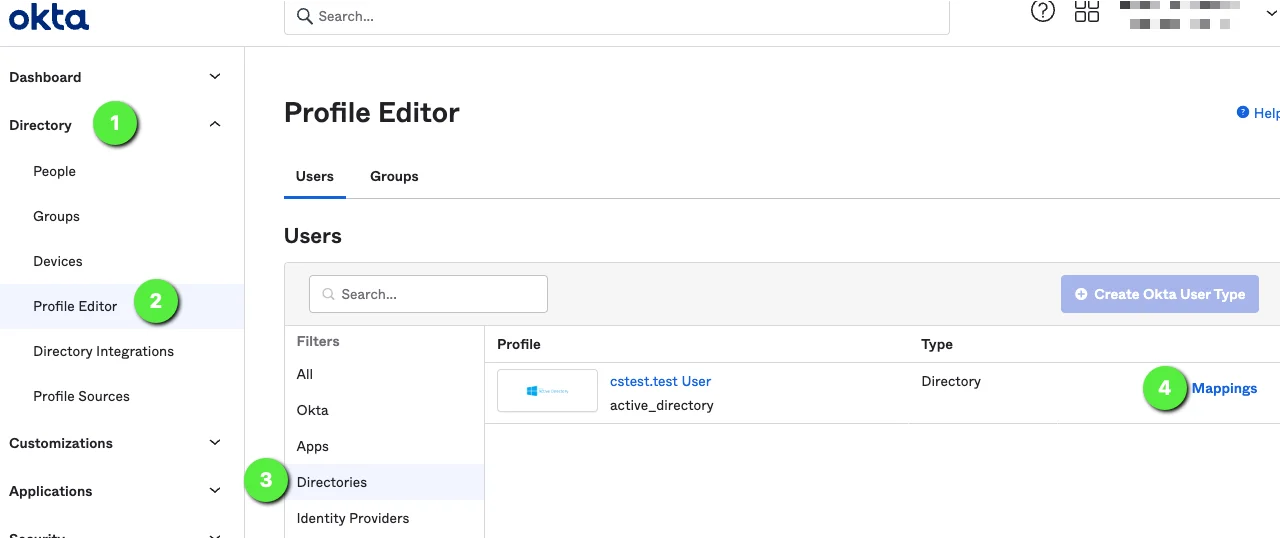Open Groups in the sidebar
Screen dimensions: 1280x538
(x=56, y=216)
